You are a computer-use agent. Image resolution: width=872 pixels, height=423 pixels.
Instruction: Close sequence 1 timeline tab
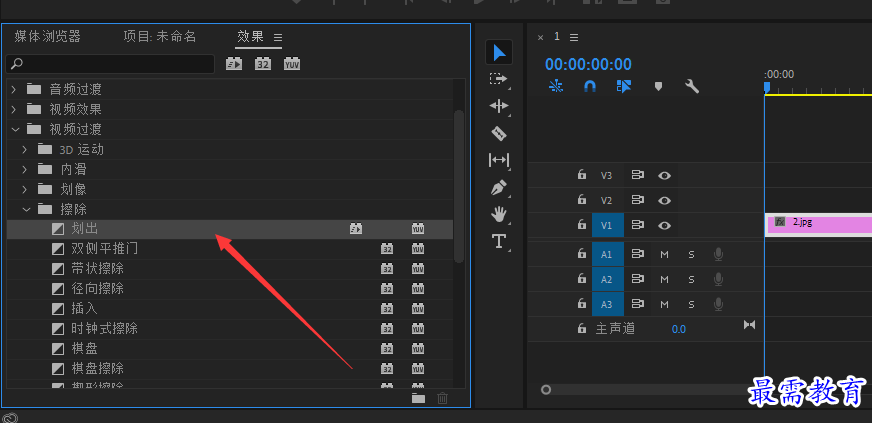click(540, 37)
